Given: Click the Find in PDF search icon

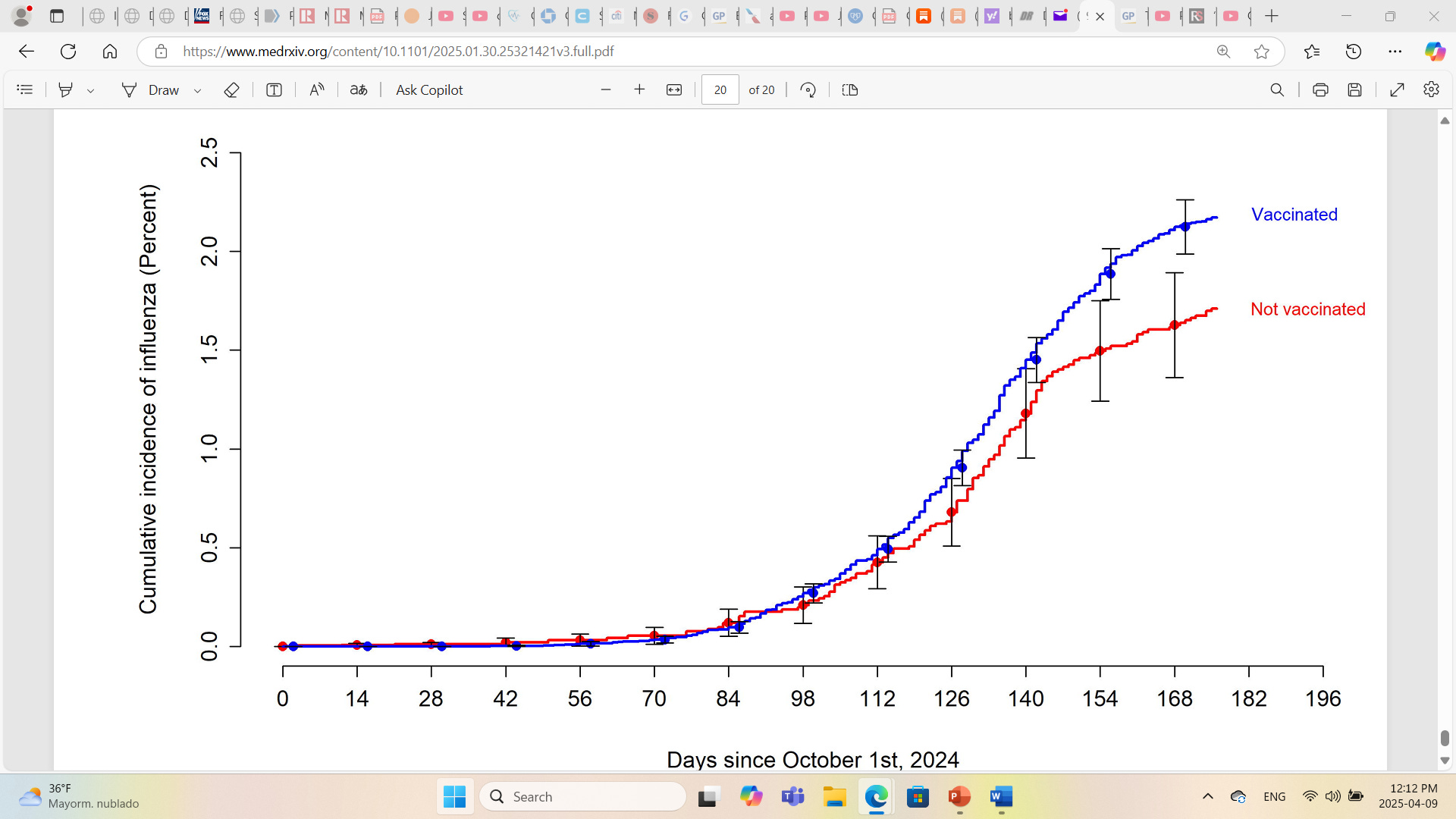Looking at the screenshot, I should click(1277, 89).
